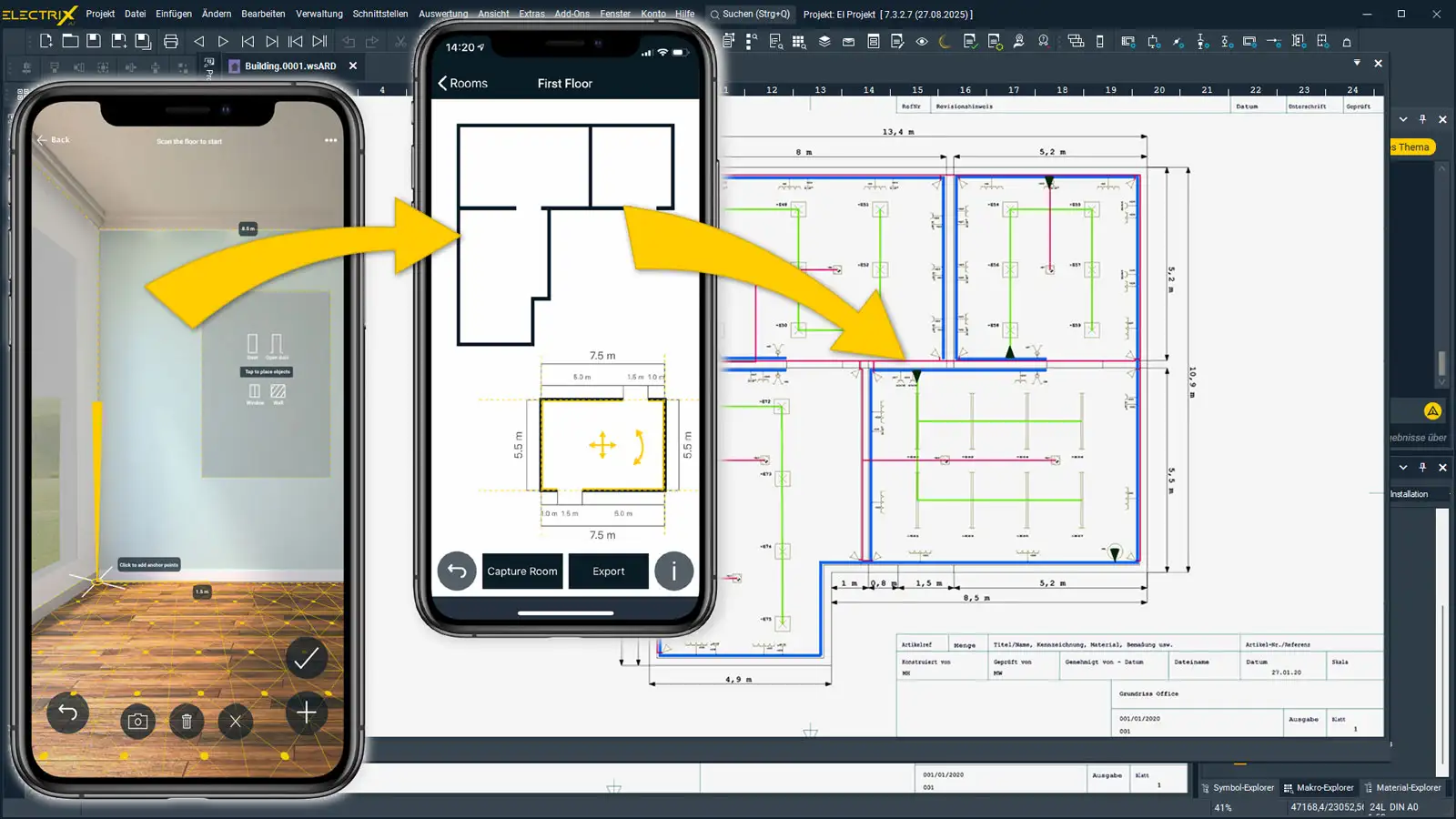Open the Projekt menu
This screenshot has height=819, width=1456.
100,14
